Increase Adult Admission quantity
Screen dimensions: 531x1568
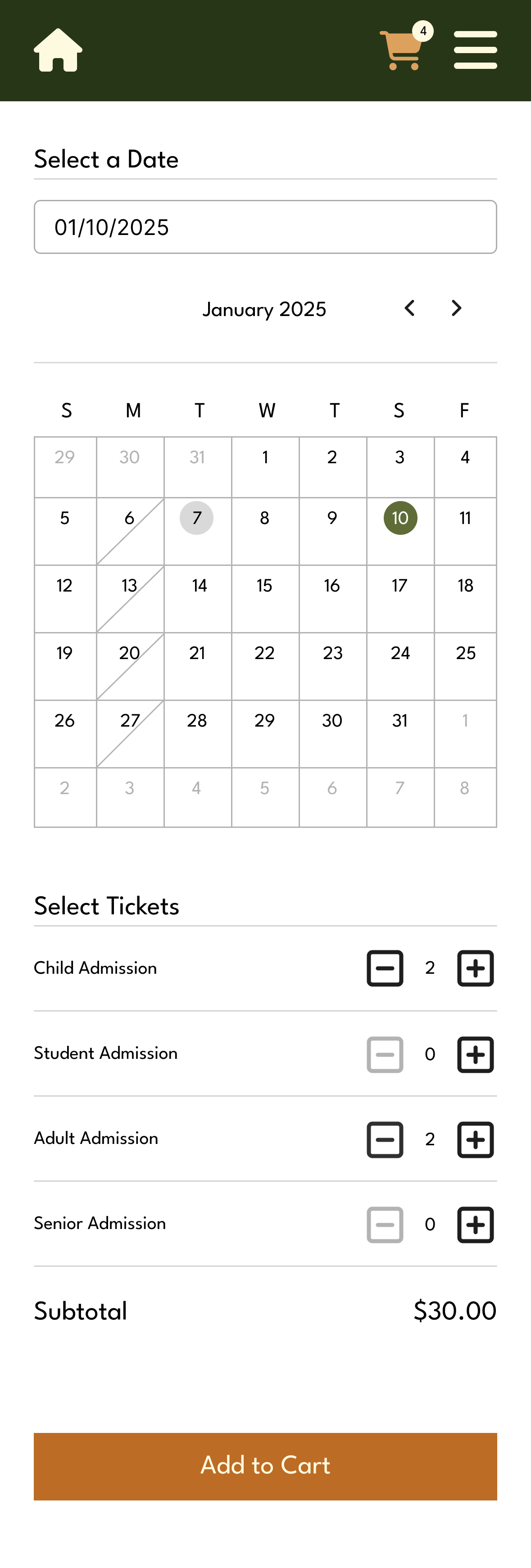point(475,1139)
